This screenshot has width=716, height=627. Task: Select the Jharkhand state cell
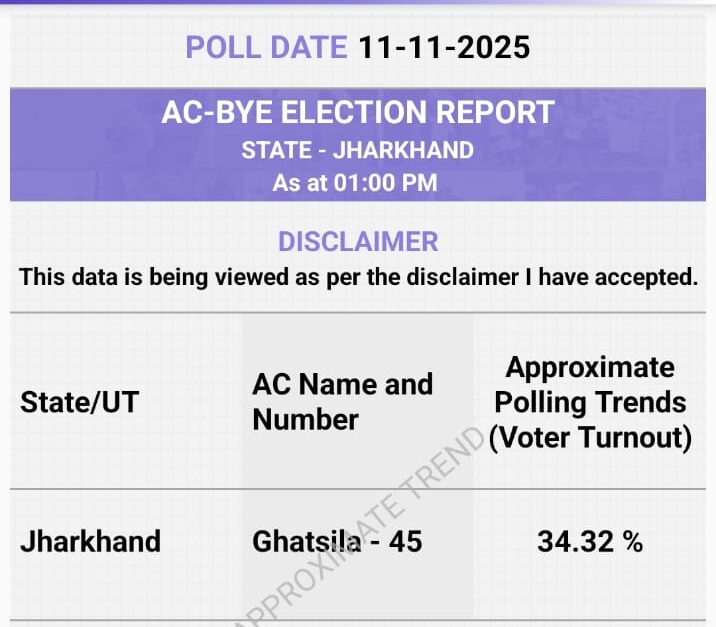click(x=90, y=541)
